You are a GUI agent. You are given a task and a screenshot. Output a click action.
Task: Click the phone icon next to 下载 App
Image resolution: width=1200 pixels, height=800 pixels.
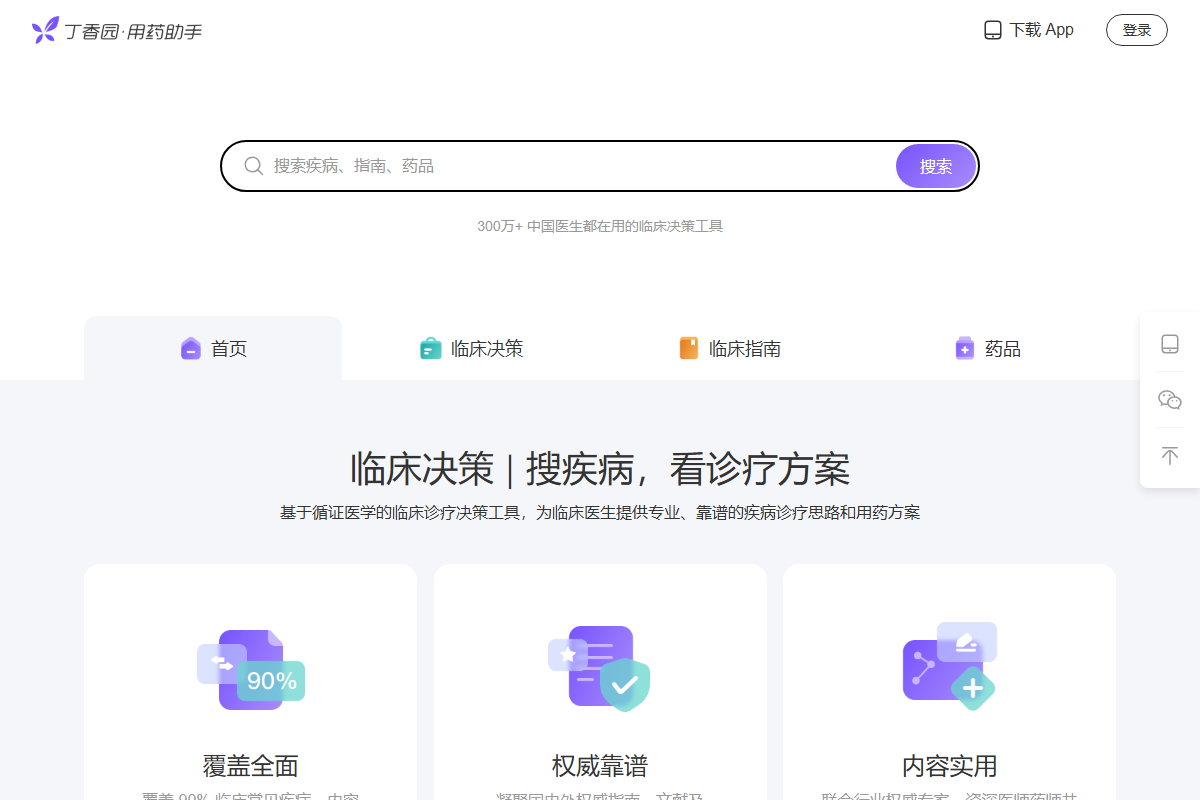993,30
